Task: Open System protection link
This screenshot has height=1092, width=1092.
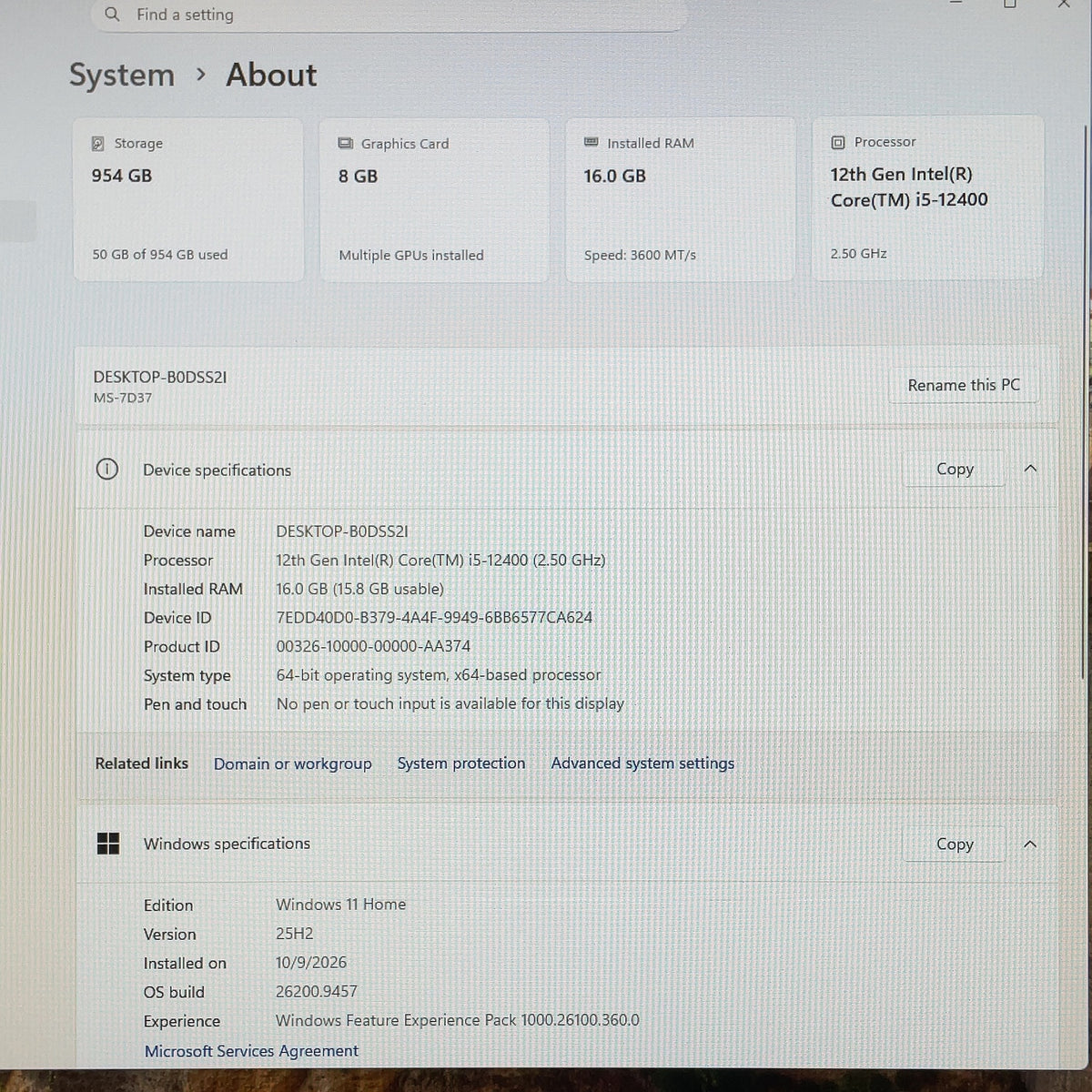Action: coord(461,763)
